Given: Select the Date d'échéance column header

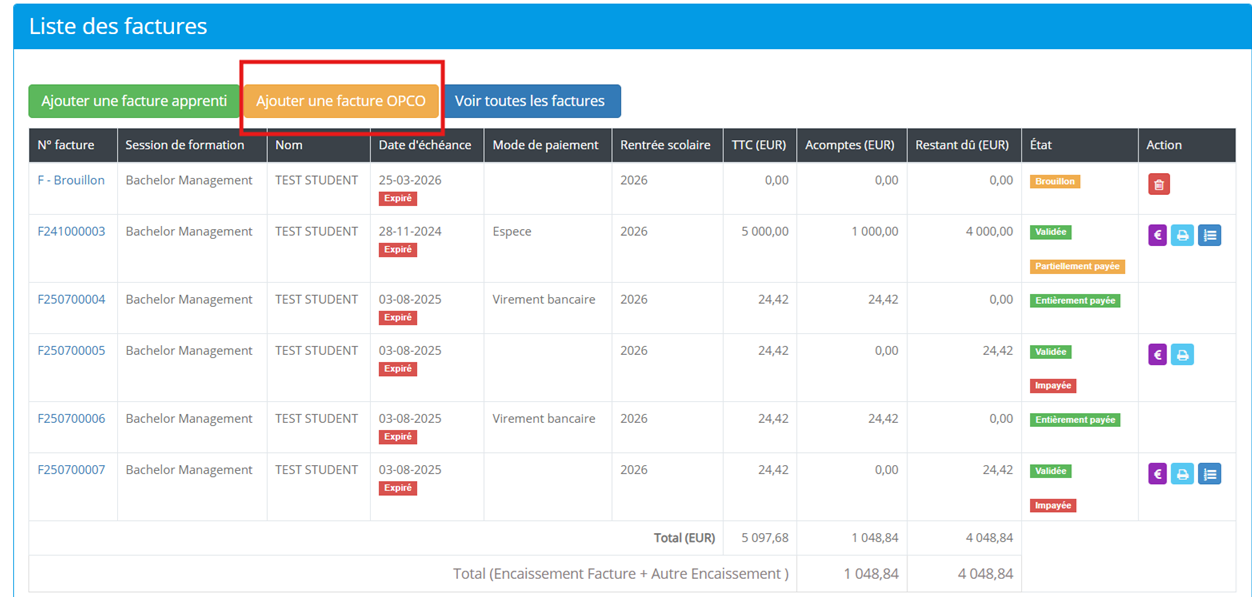Looking at the screenshot, I should click(427, 145).
